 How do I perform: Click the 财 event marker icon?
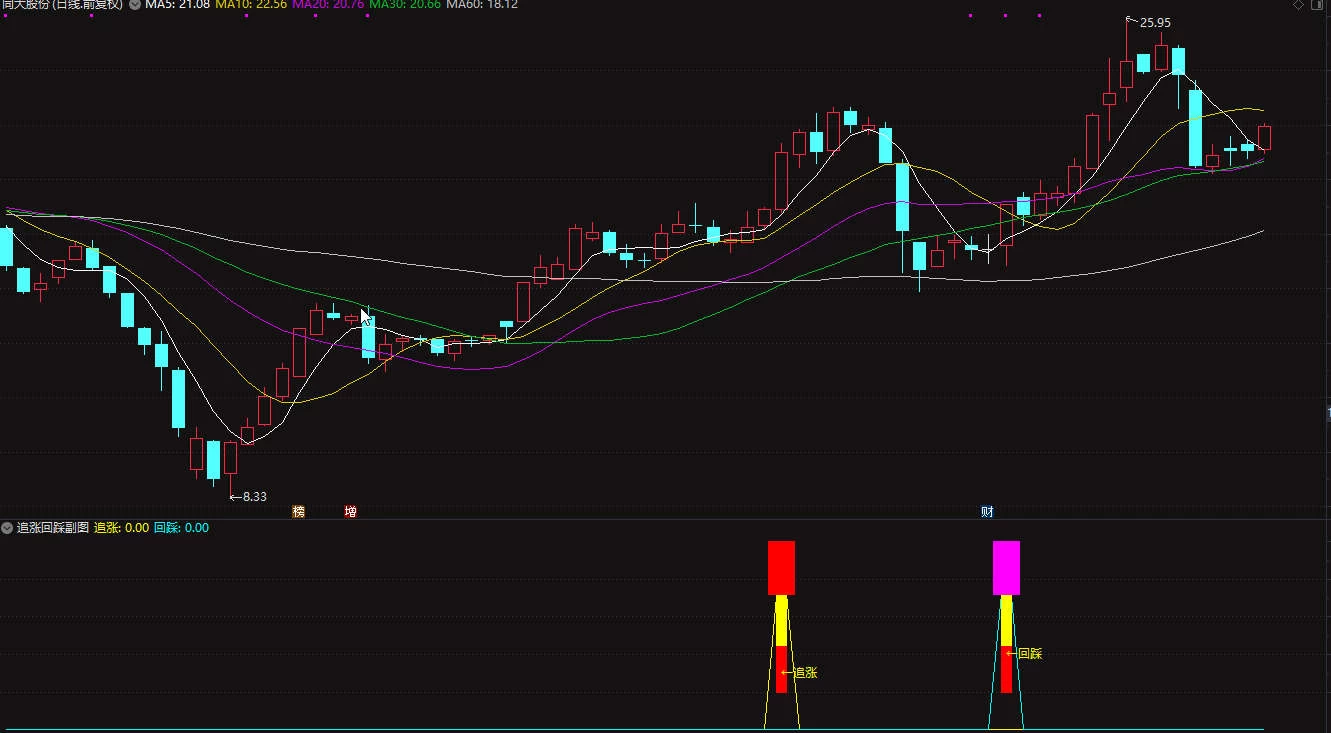987,512
